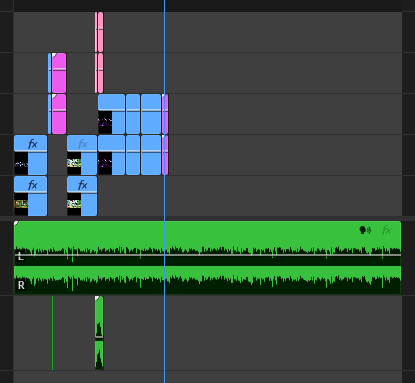Click the dimmed fx badge on the second-track clip

(x=82, y=144)
